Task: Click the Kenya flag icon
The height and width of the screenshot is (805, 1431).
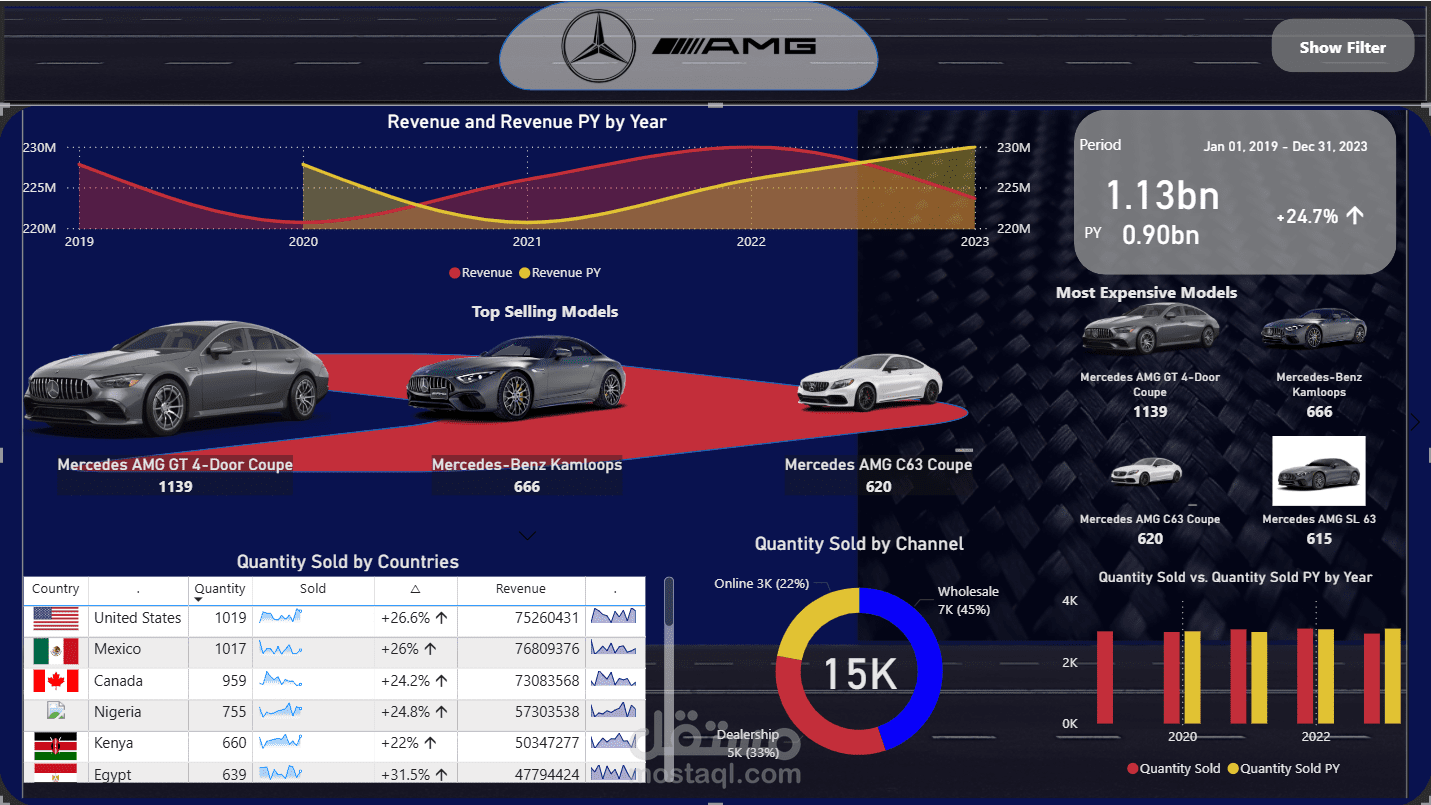Action: [55, 746]
